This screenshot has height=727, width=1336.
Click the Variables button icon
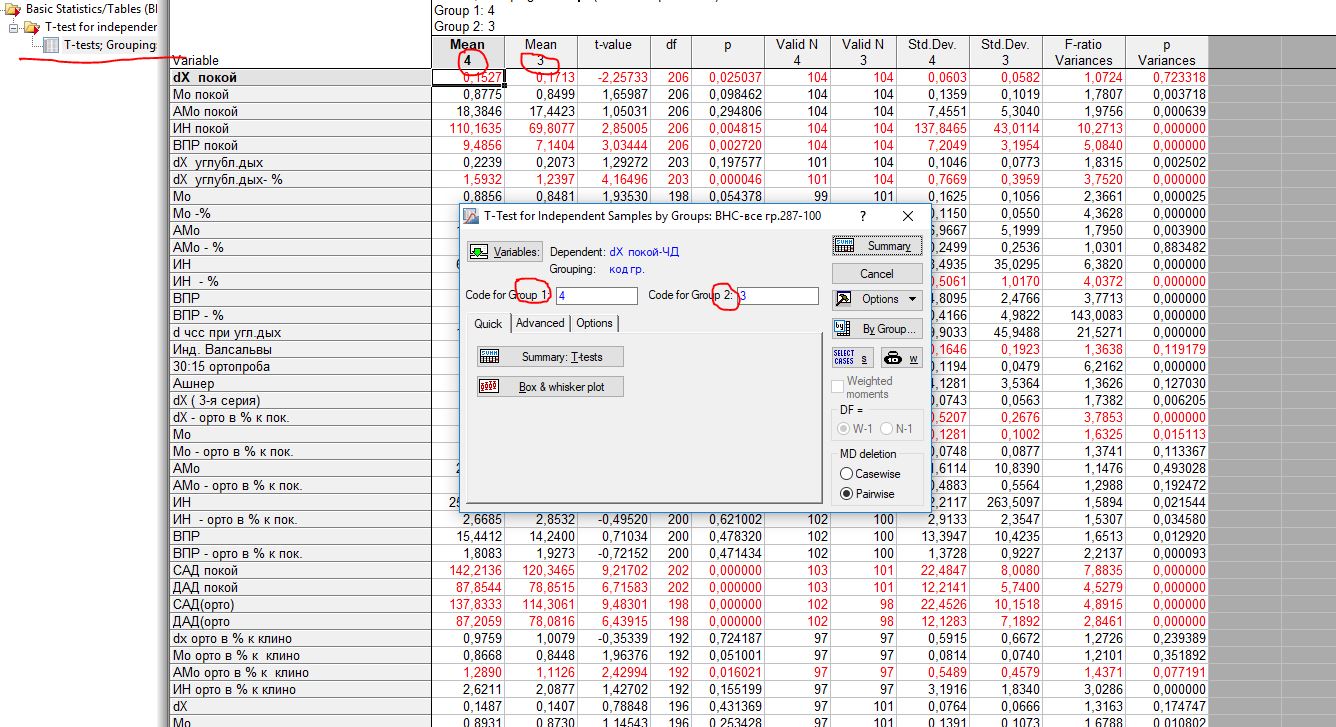point(479,252)
